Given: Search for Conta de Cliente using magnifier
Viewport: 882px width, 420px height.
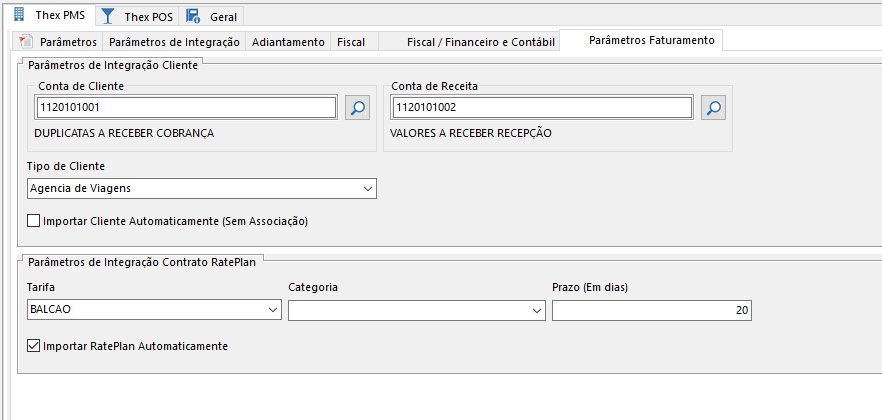Looking at the screenshot, I should point(357,108).
